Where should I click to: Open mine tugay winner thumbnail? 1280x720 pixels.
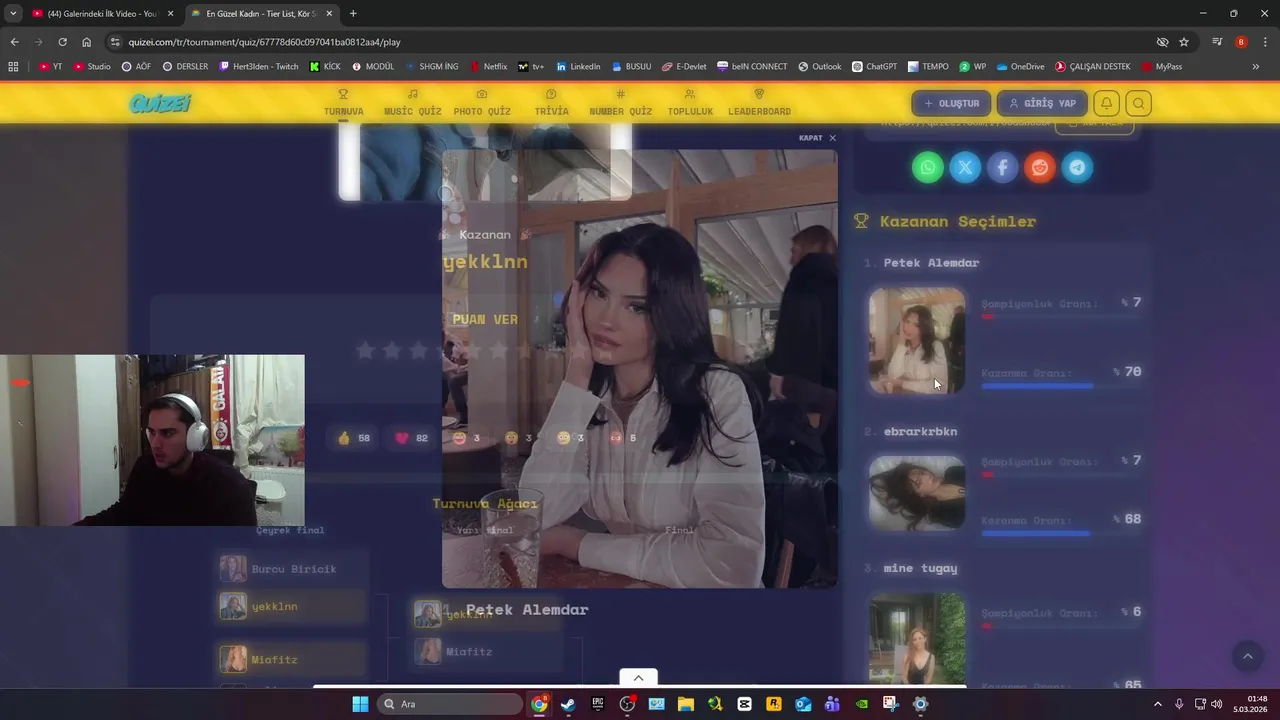(917, 640)
